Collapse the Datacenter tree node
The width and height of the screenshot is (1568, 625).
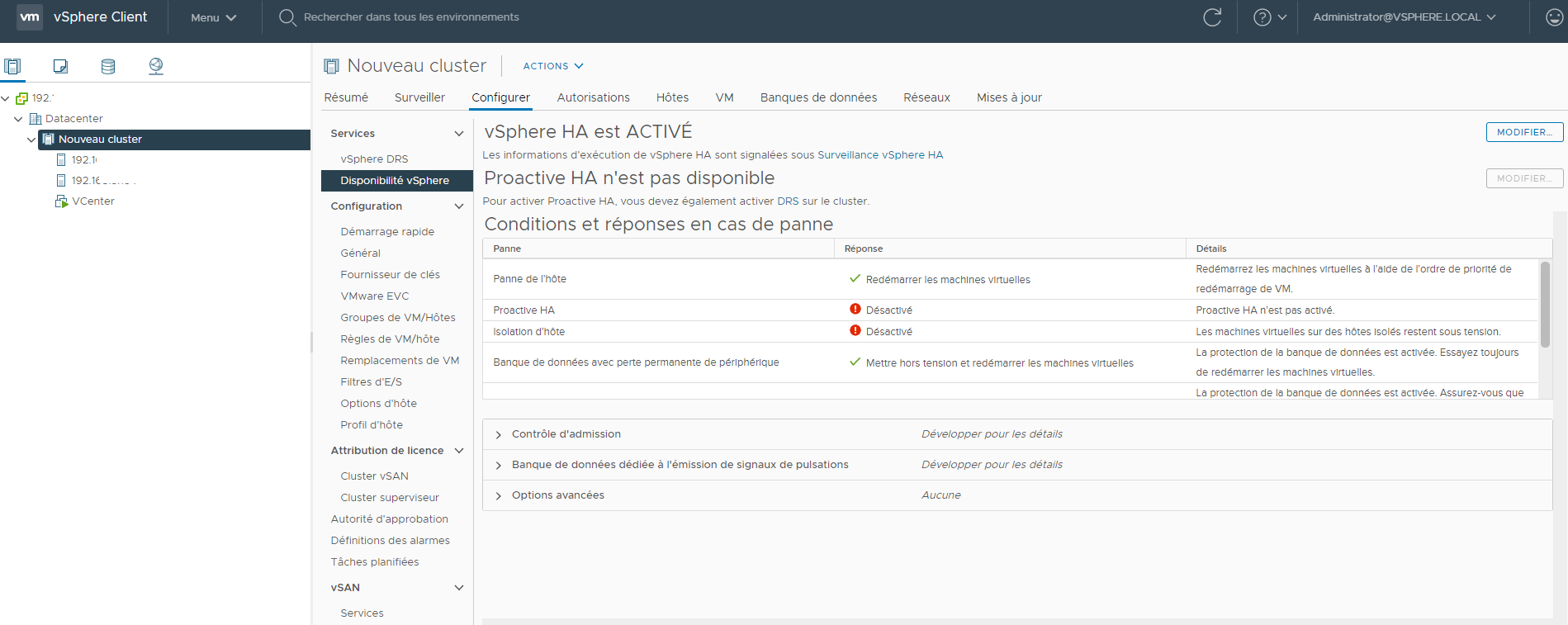[18, 119]
